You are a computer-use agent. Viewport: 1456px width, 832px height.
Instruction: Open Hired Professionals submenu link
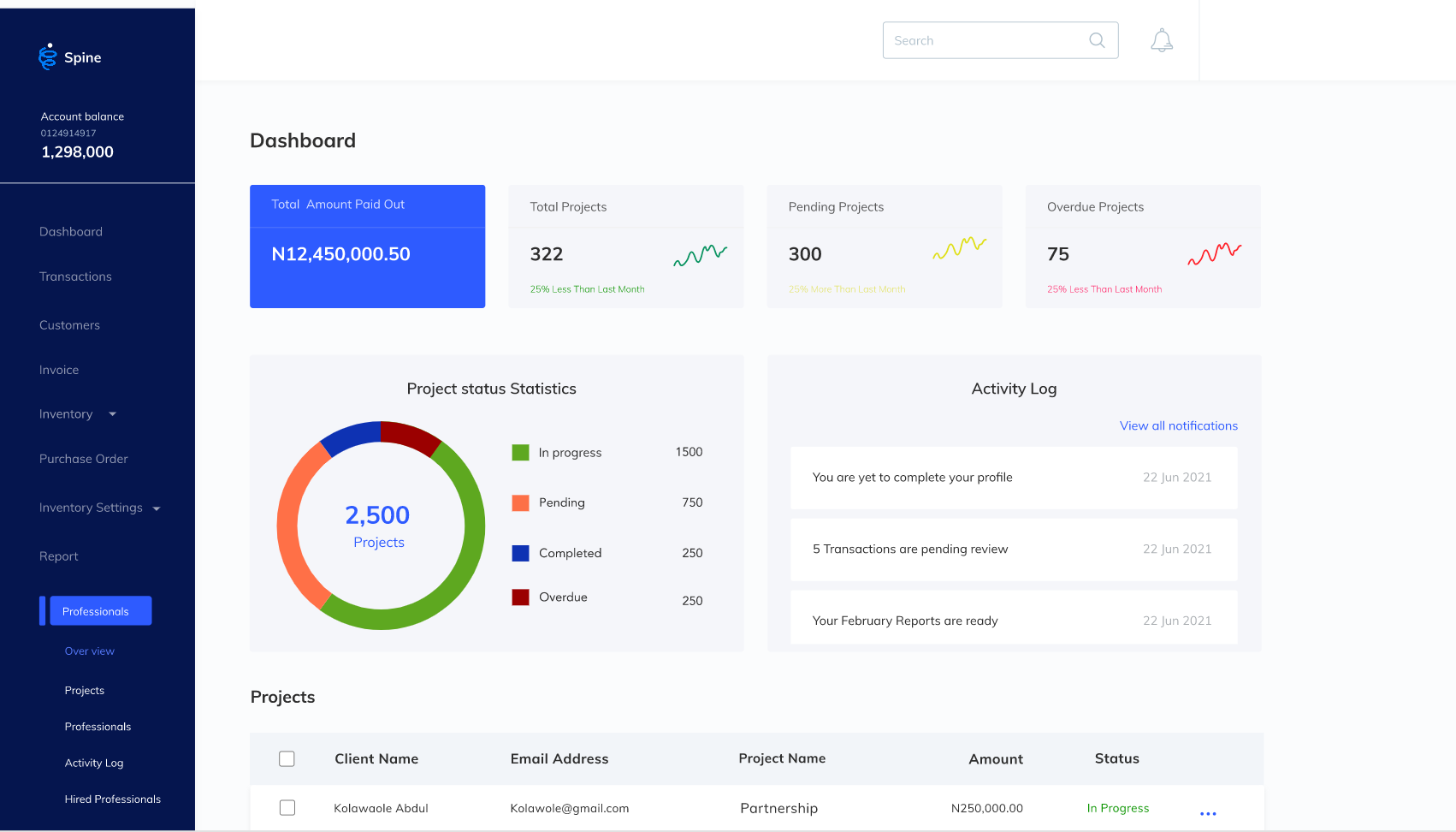tap(112, 799)
